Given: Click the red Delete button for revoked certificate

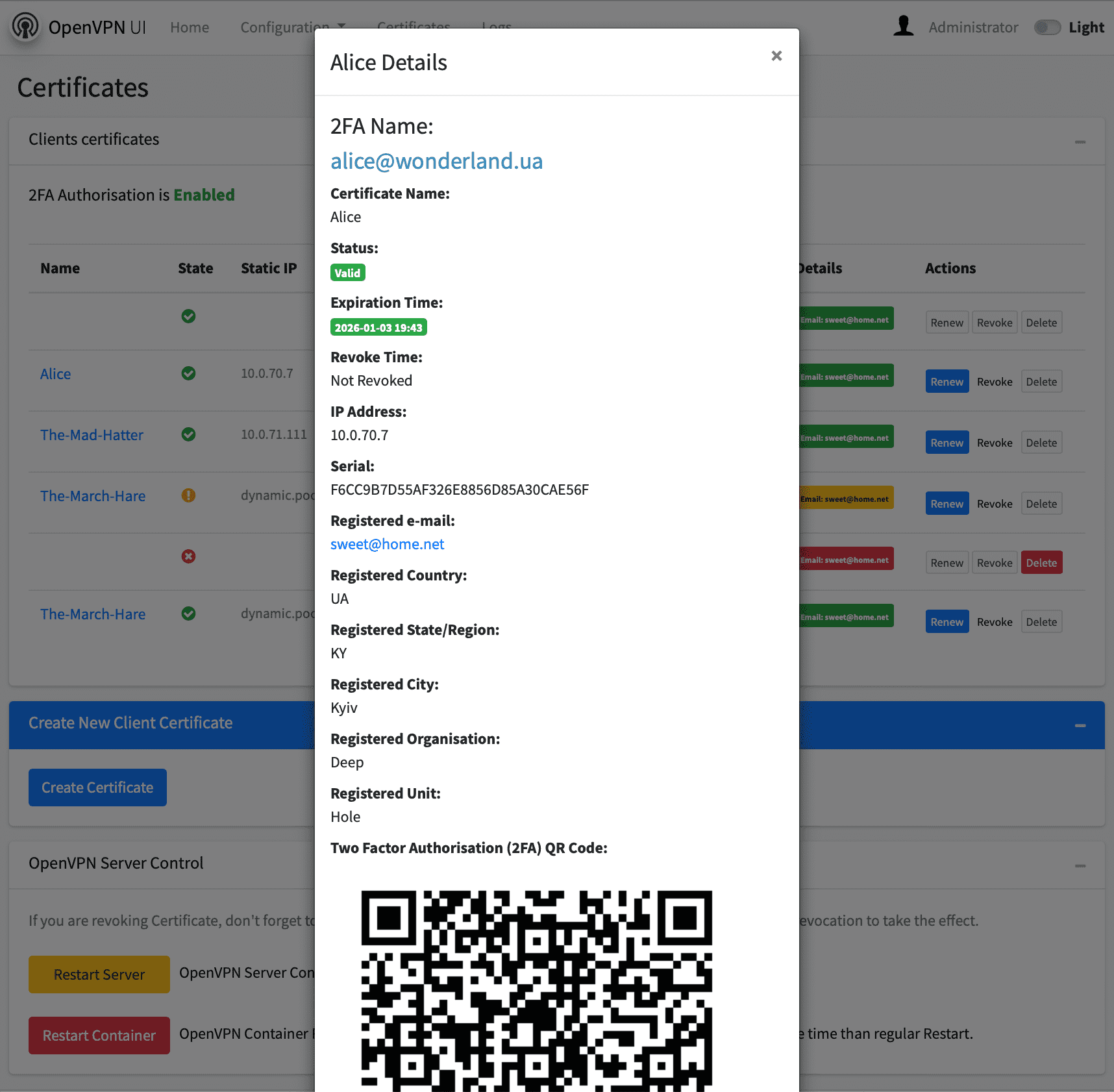Looking at the screenshot, I should coord(1041,563).
